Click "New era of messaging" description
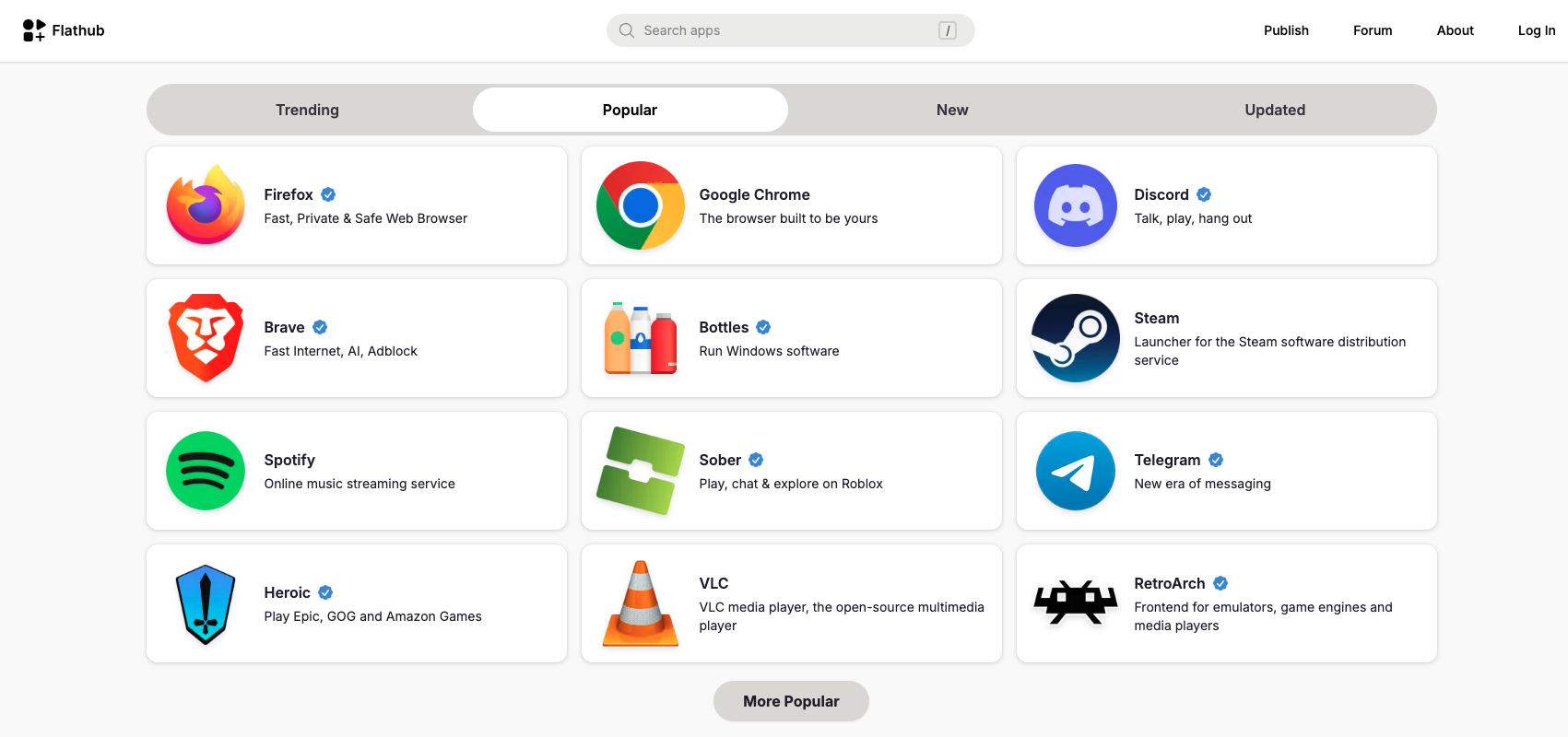 point(1203,484)
